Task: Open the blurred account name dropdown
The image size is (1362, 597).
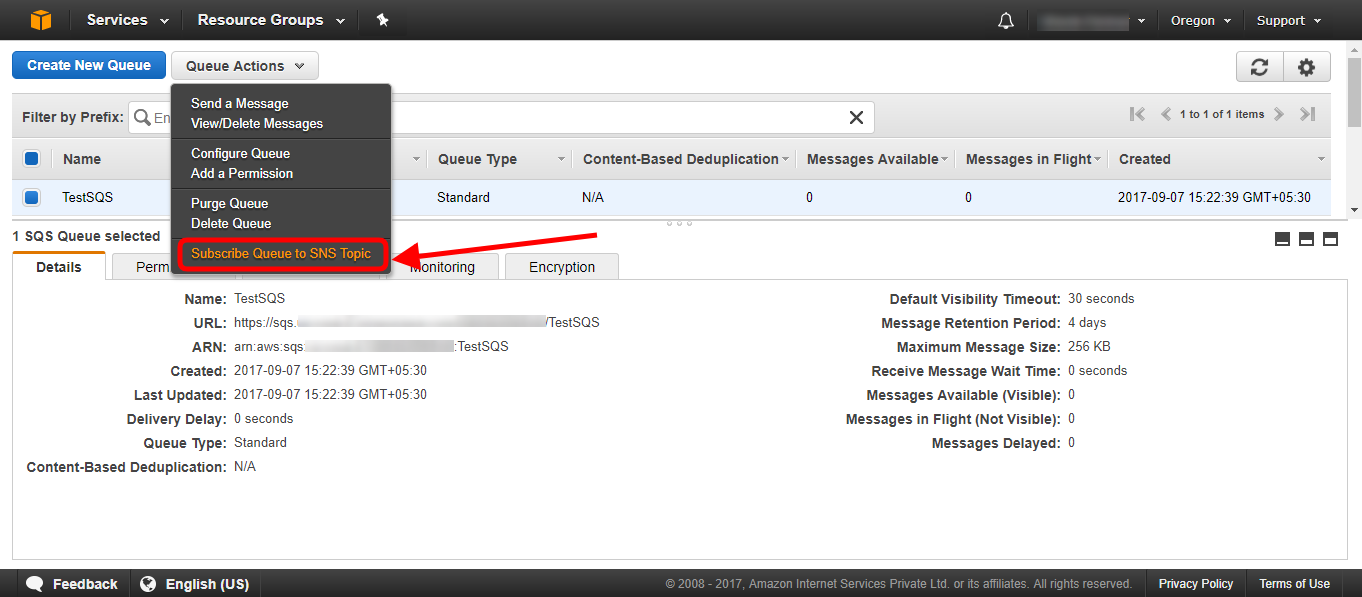Action: click(x=1092, y=20)
